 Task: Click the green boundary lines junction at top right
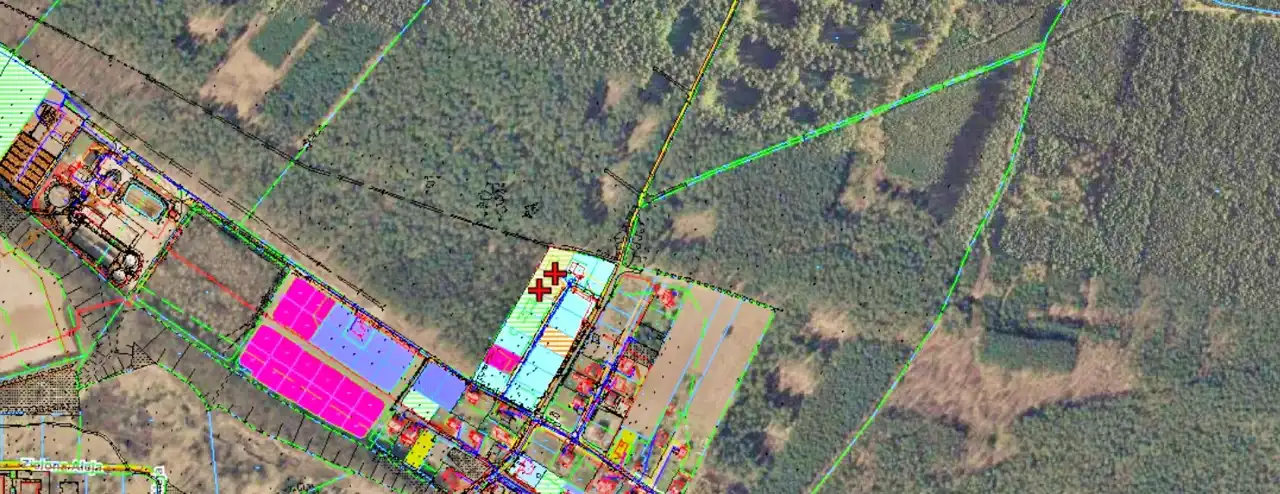[x=1042, y=46]
